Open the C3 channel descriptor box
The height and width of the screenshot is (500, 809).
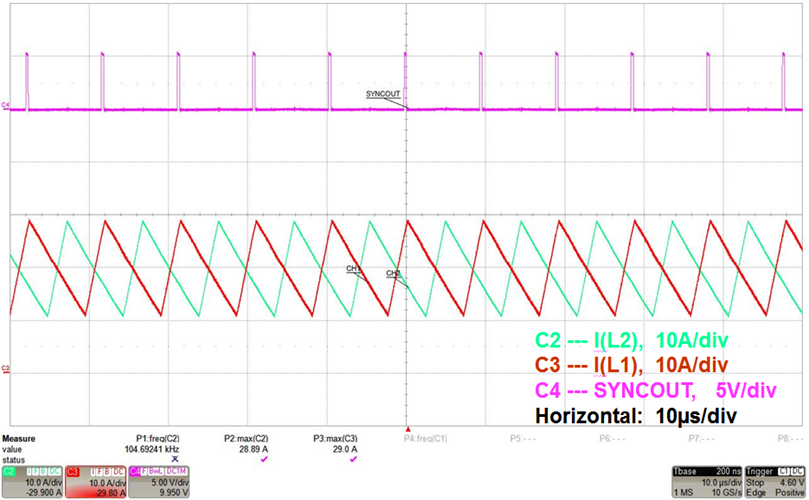94,482
